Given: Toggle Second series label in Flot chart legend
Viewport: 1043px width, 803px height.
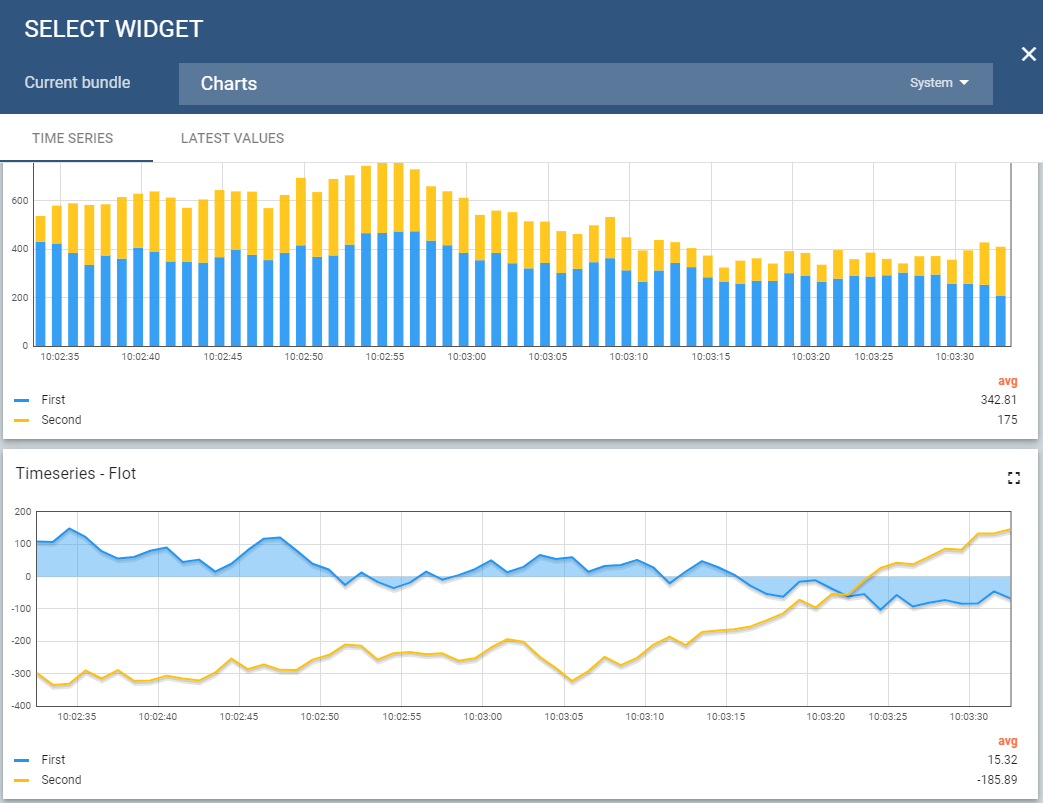Looking at the screenshot, I should tap(61, 780).
